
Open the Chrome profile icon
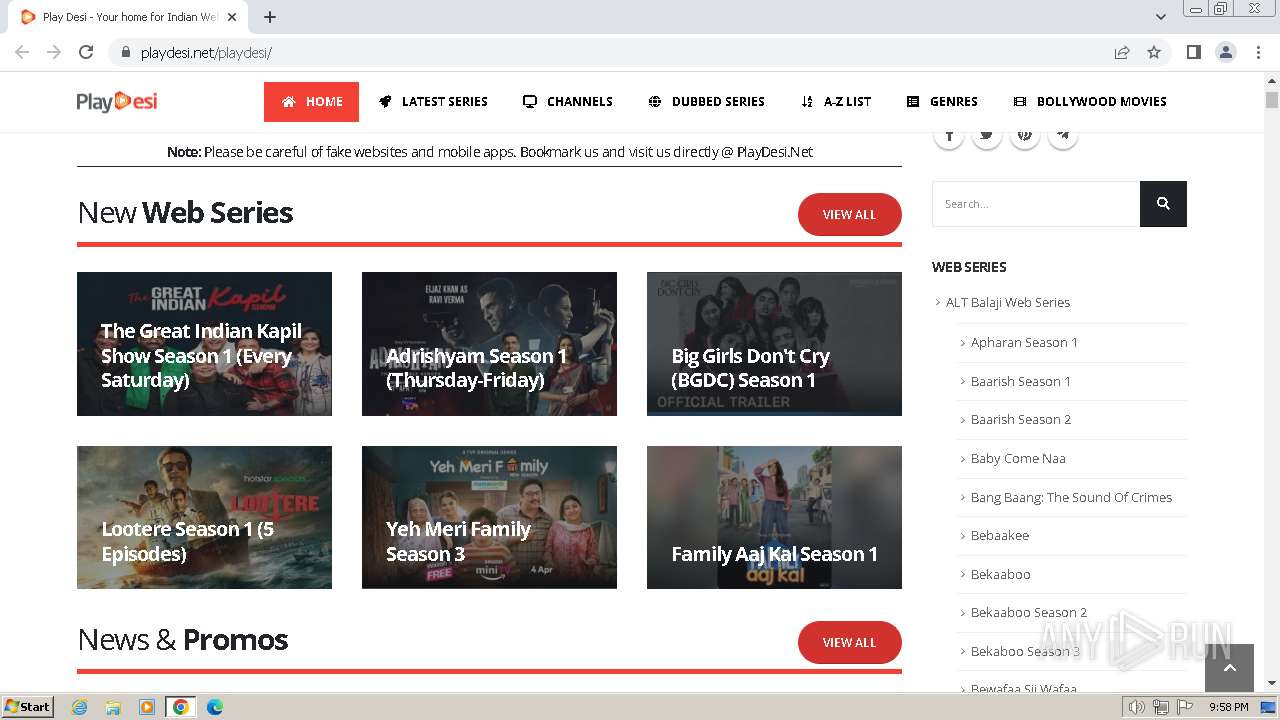[x=1225, y=52]
